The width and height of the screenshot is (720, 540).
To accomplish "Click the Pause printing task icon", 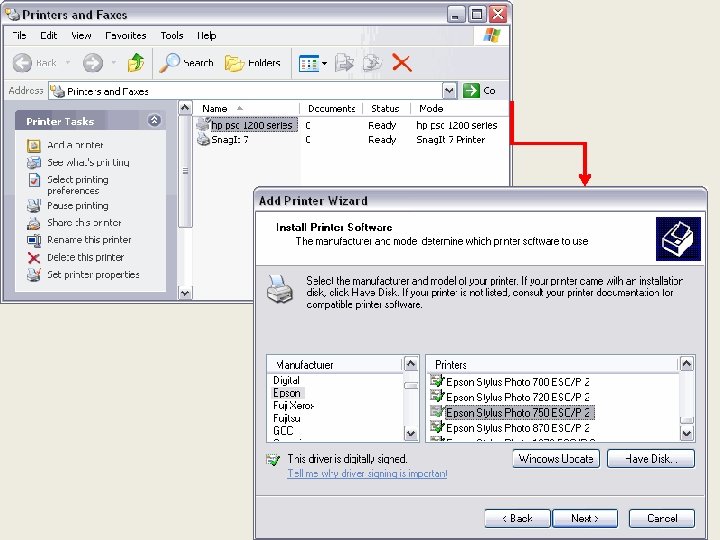I will [x=34, y=206].
